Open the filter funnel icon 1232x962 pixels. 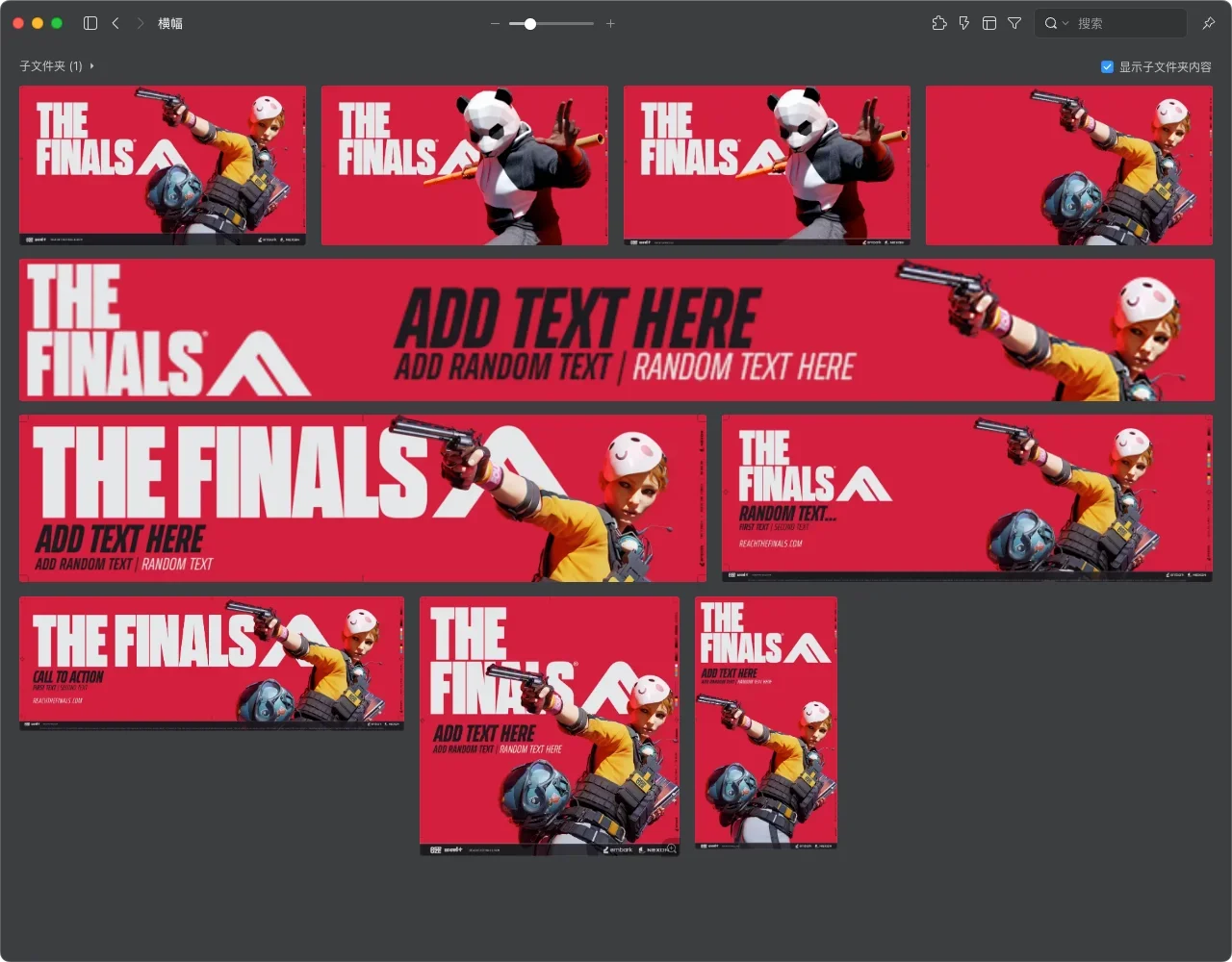point(1014,23)
